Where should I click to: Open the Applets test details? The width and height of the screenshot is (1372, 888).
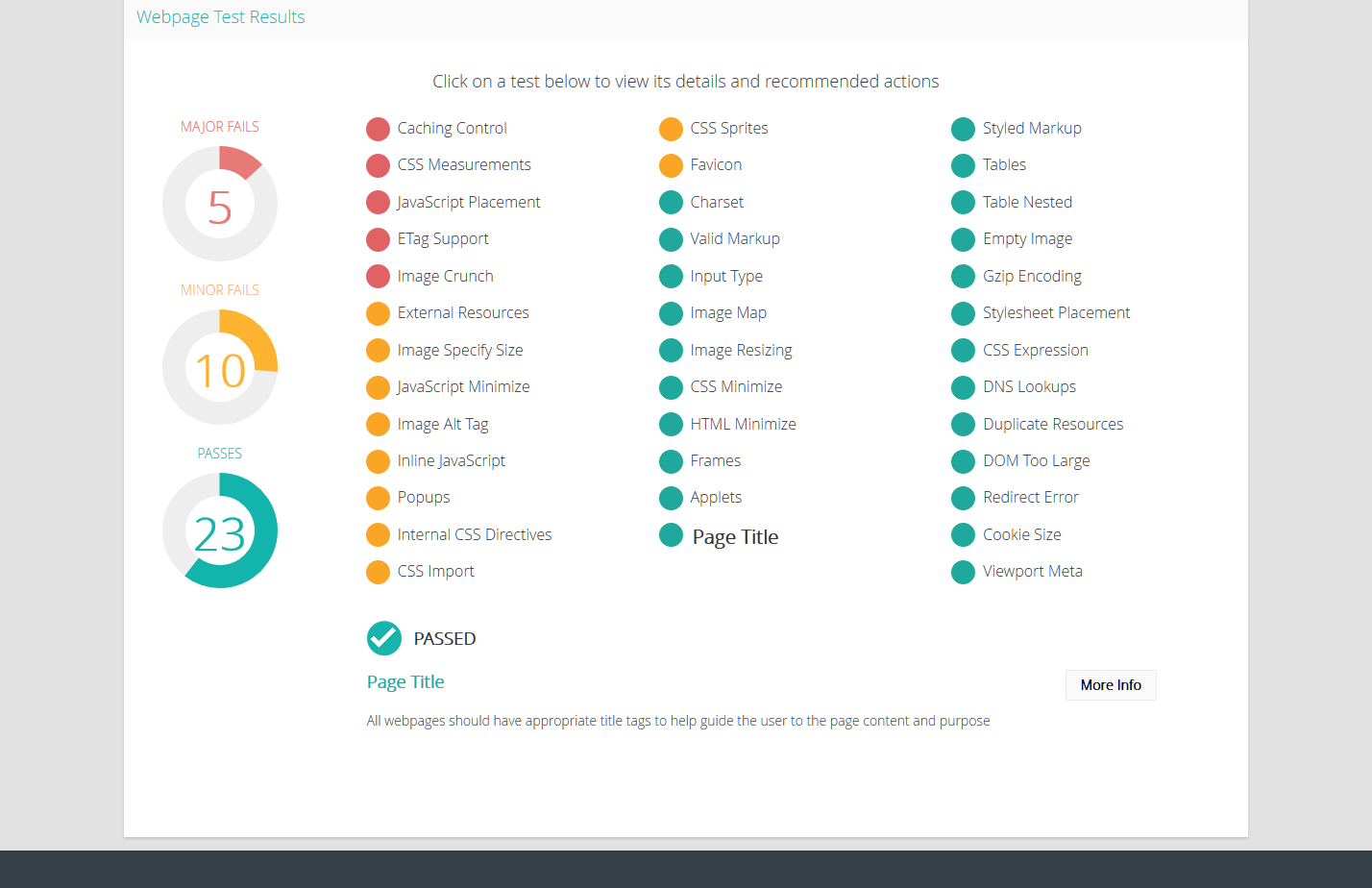pyautogui.click(x=716, y=498)
